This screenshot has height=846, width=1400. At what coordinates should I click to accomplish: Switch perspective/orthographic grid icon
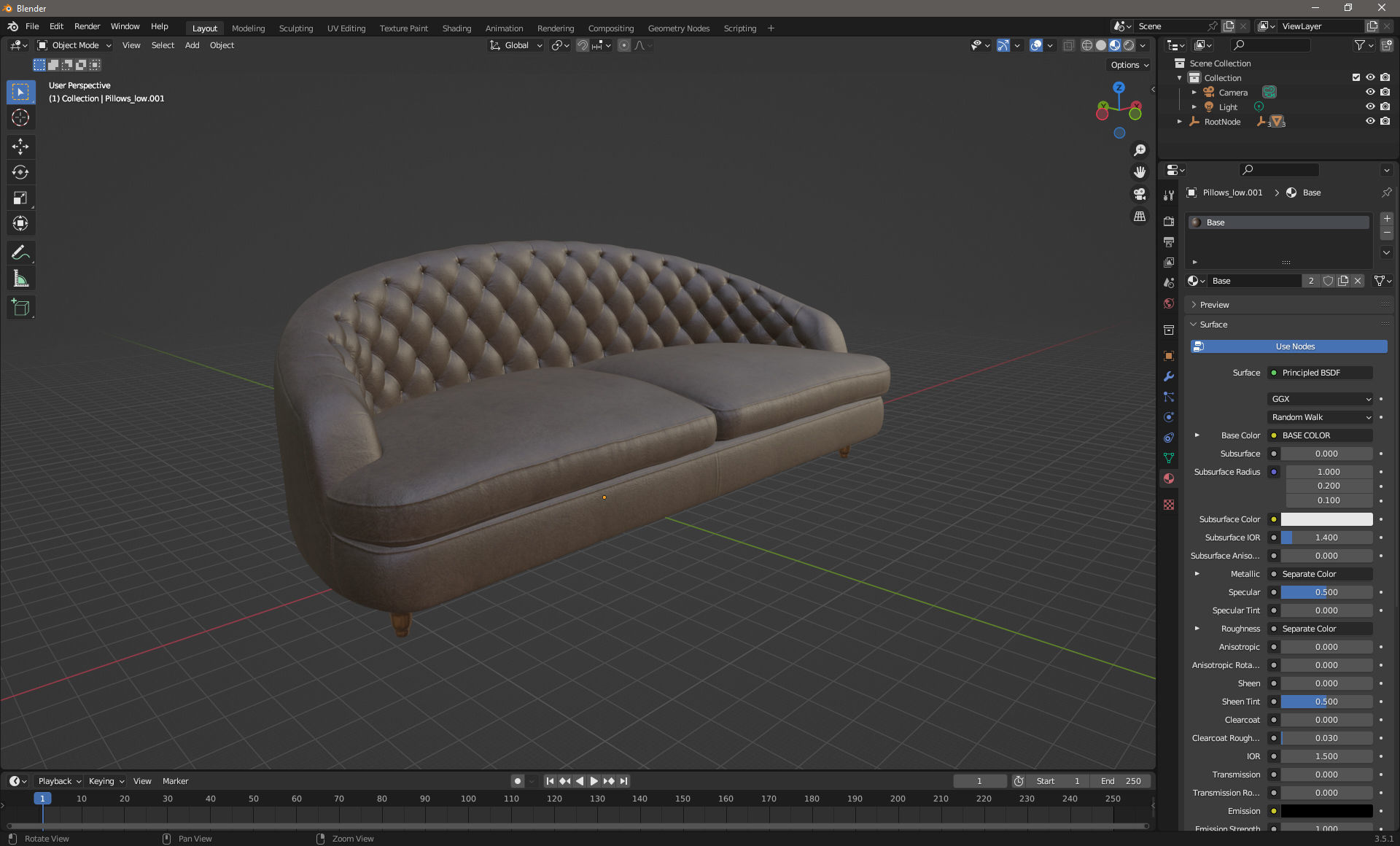tap(1139, 217)
